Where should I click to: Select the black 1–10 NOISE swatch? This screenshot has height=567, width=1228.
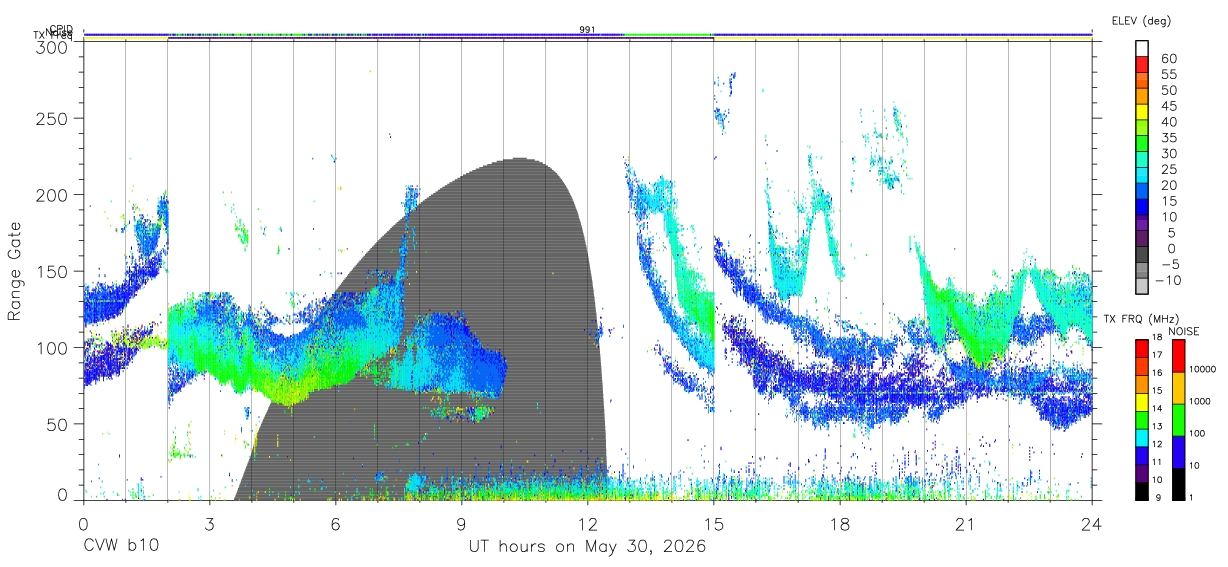(x=1178, y=484)
